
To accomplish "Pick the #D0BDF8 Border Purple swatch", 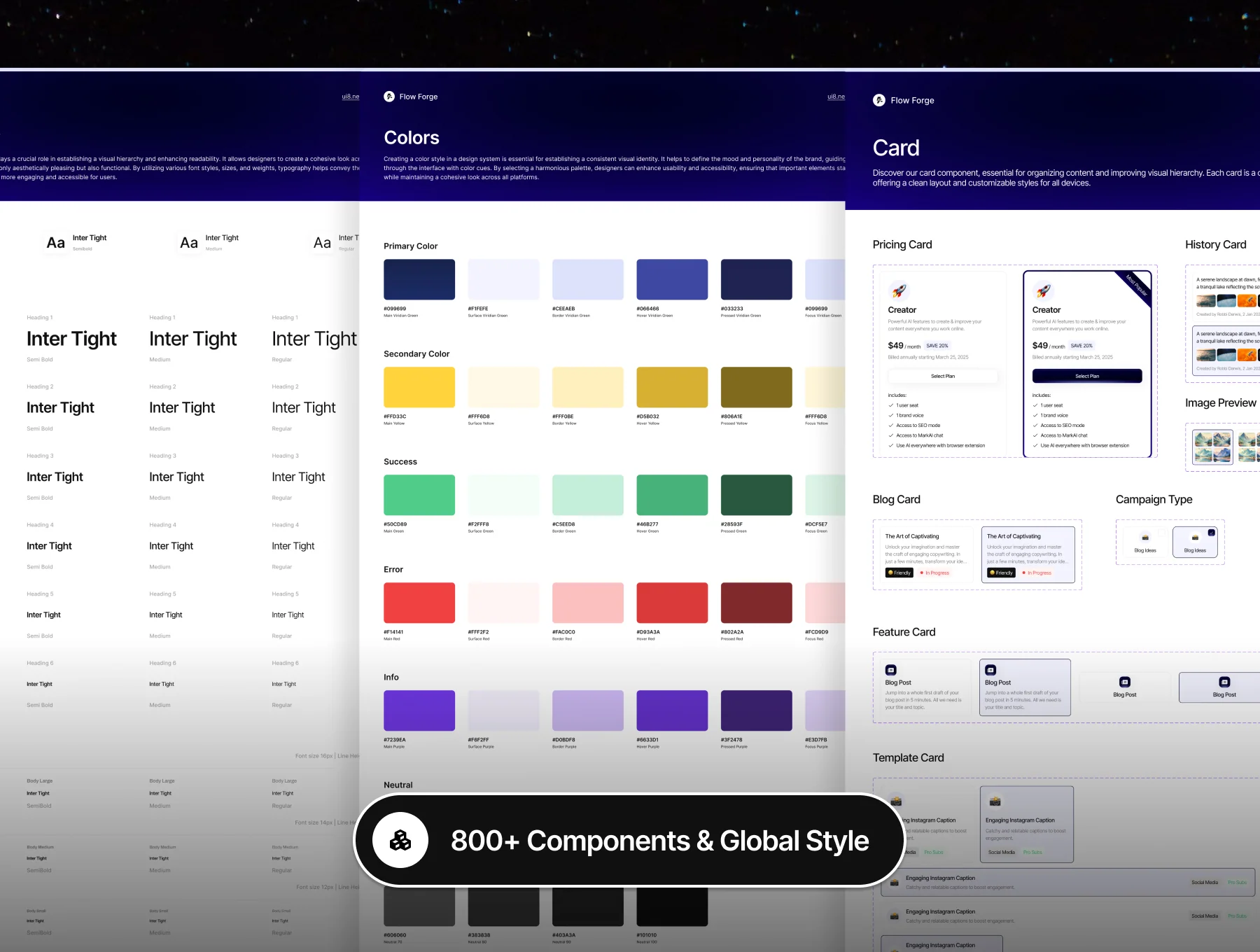I will [588, 710].
